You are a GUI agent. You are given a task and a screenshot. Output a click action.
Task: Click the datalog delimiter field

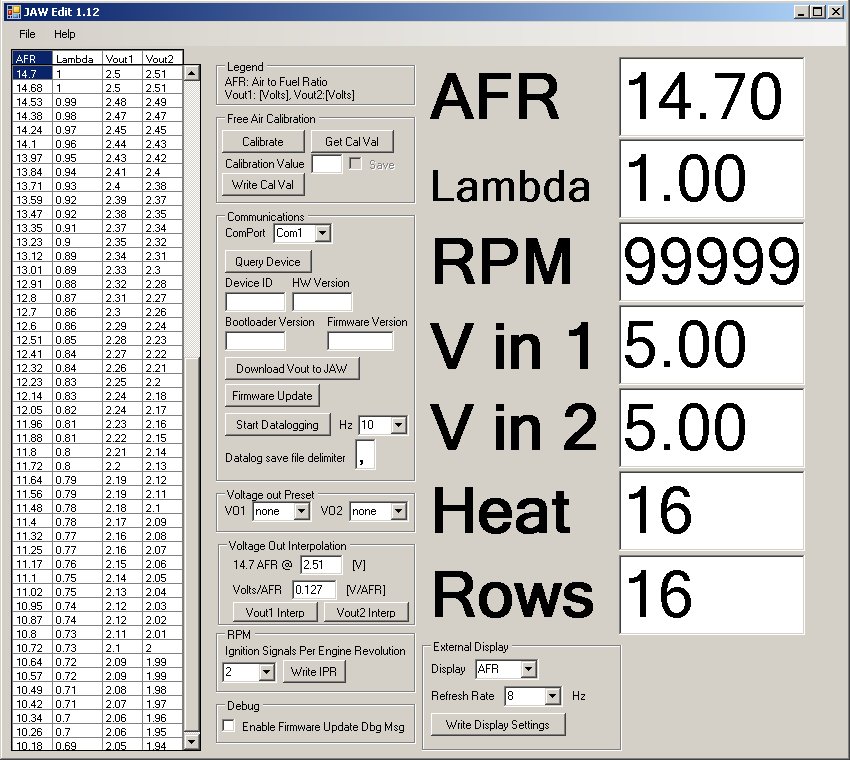365,454
